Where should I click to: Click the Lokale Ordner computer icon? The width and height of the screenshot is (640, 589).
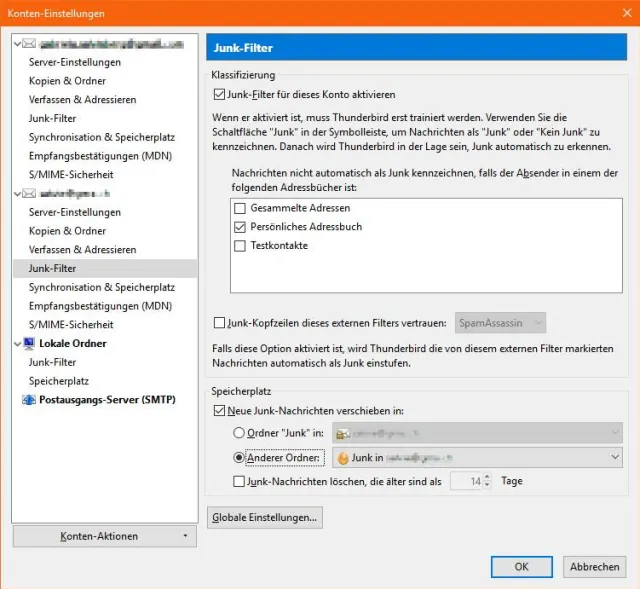tap(32, 344)
